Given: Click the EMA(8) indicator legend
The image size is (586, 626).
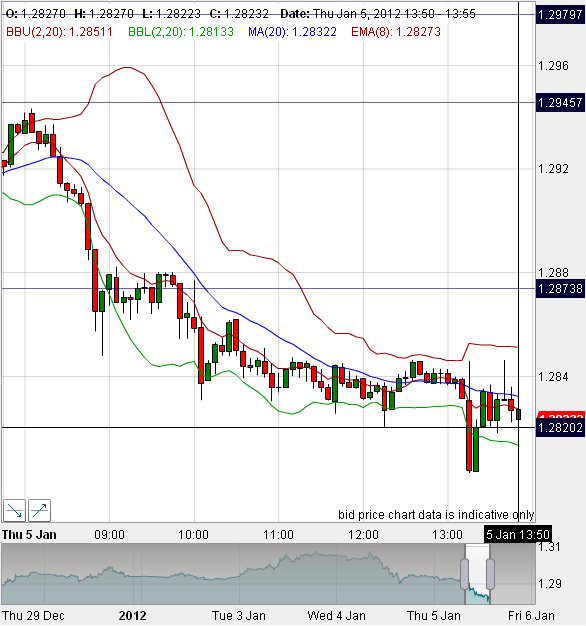Looking at the screenshot, I should tap(396, 32).
